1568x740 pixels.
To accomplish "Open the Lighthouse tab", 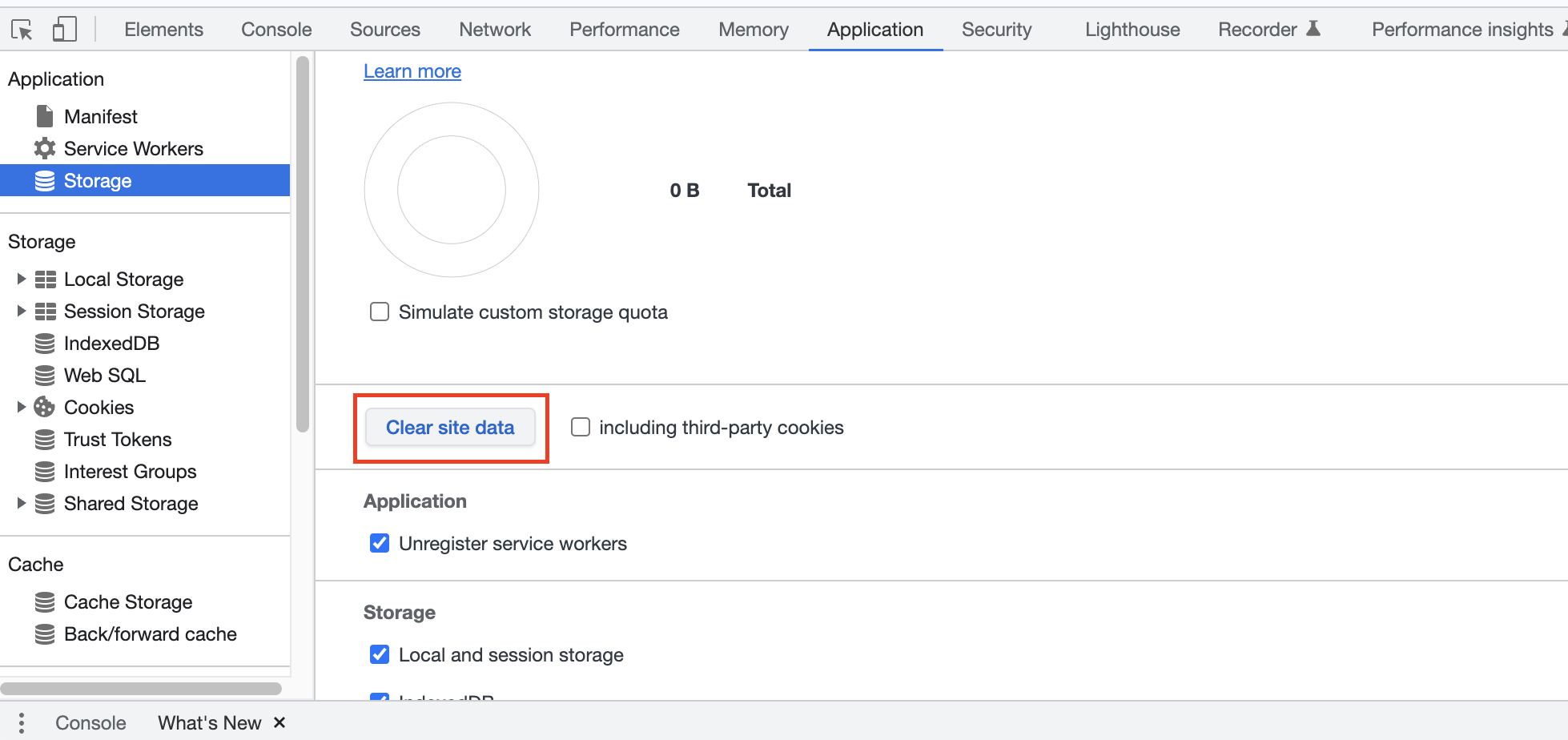I will (x=1132, y=29).
